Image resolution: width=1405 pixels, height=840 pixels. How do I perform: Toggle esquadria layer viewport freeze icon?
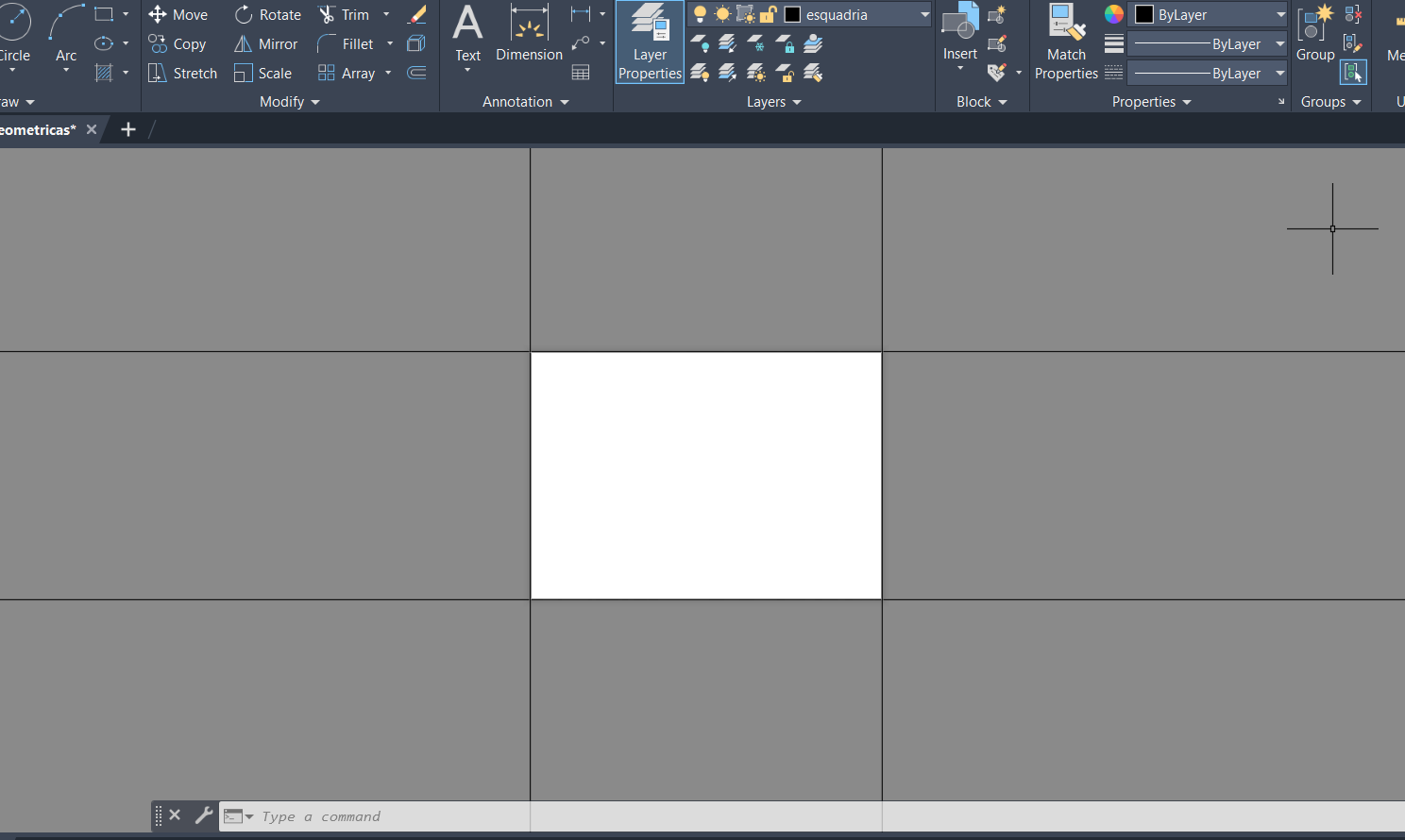tap(746, 14)
